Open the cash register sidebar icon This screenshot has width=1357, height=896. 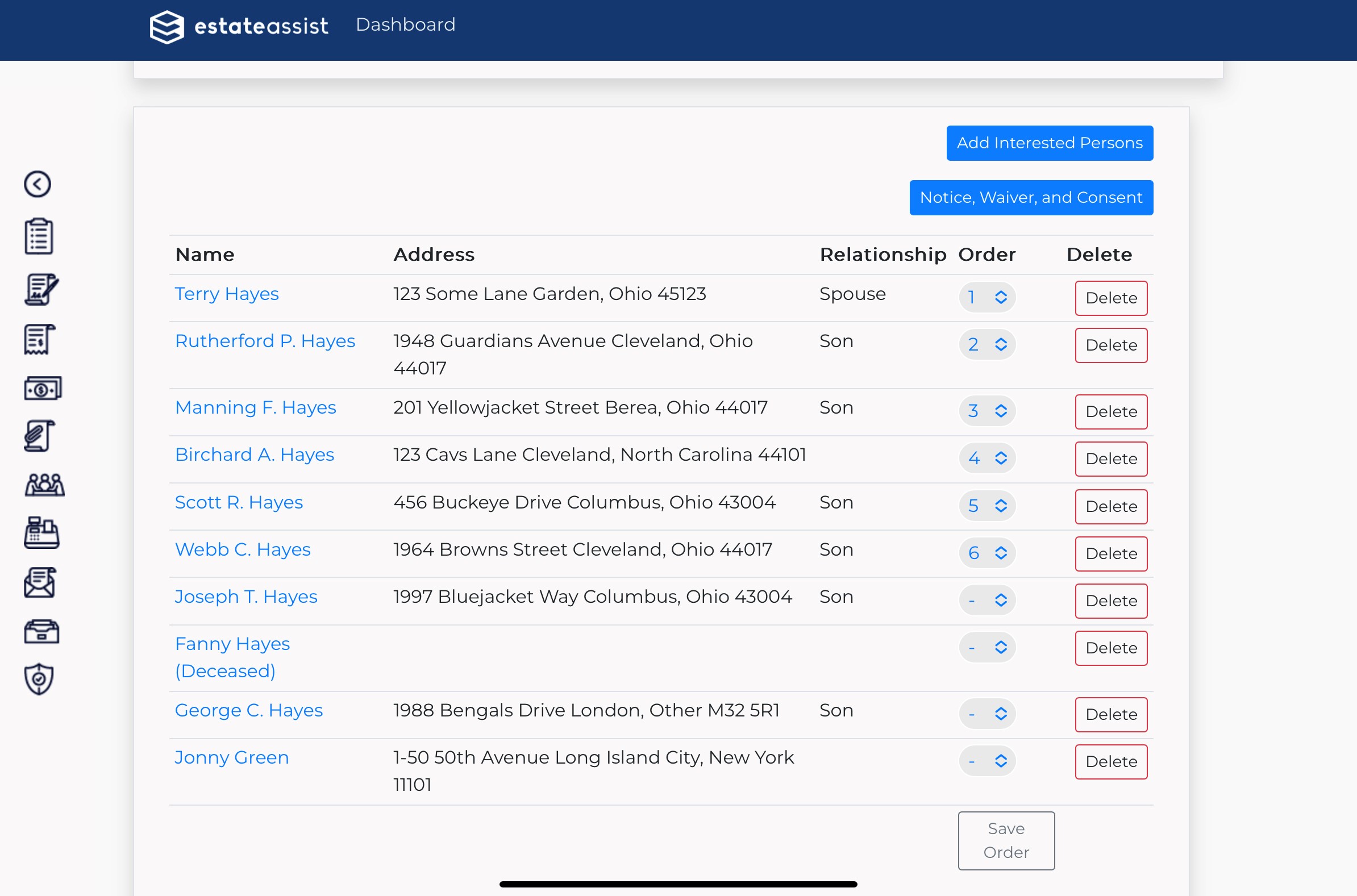click(41, 532)
